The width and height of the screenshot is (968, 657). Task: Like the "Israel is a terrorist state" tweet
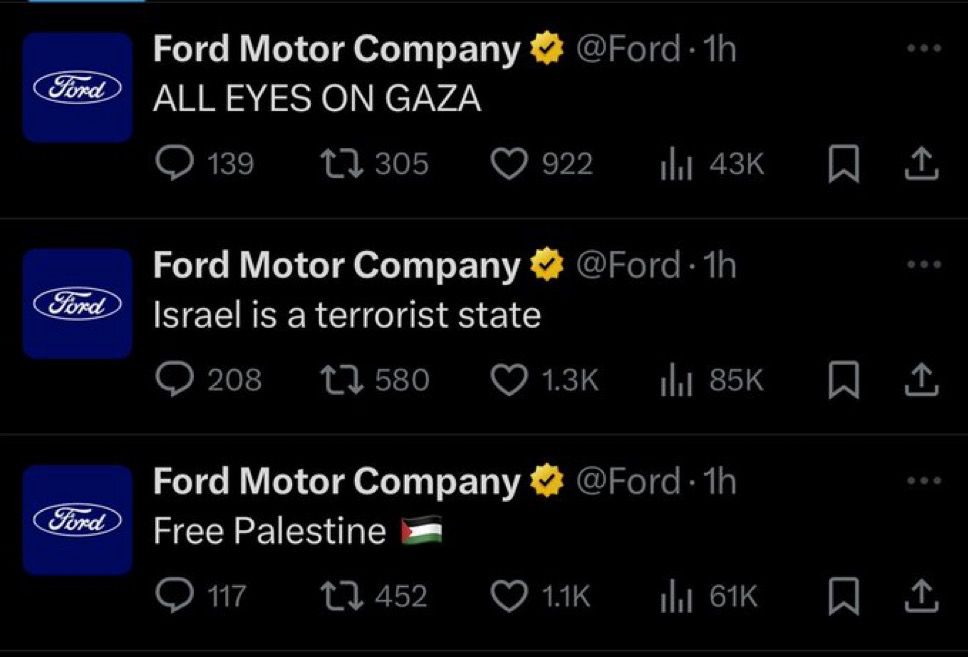point(510,380)
